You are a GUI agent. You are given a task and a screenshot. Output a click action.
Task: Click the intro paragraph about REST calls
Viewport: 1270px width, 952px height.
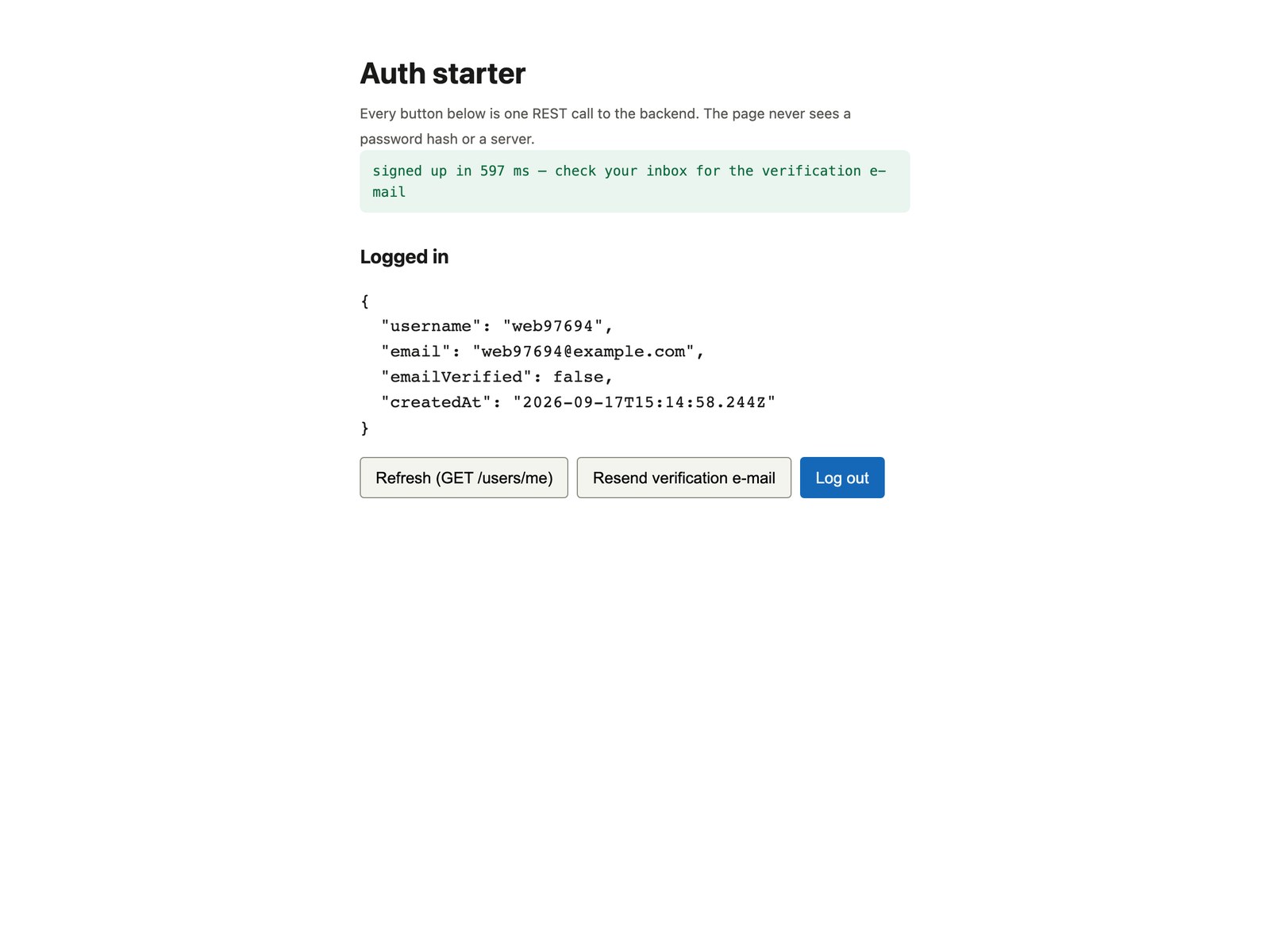(x=606, y=126)
